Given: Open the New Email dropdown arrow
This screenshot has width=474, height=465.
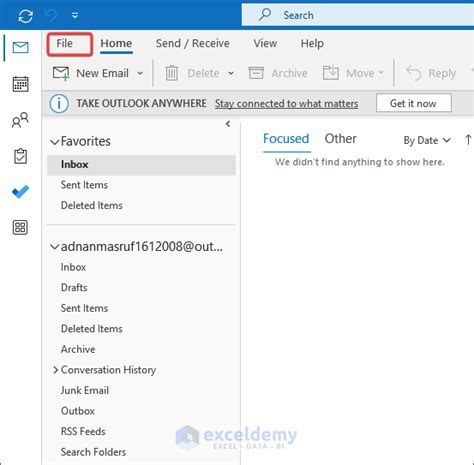Looking at the screenshot, I should point(140,73).
